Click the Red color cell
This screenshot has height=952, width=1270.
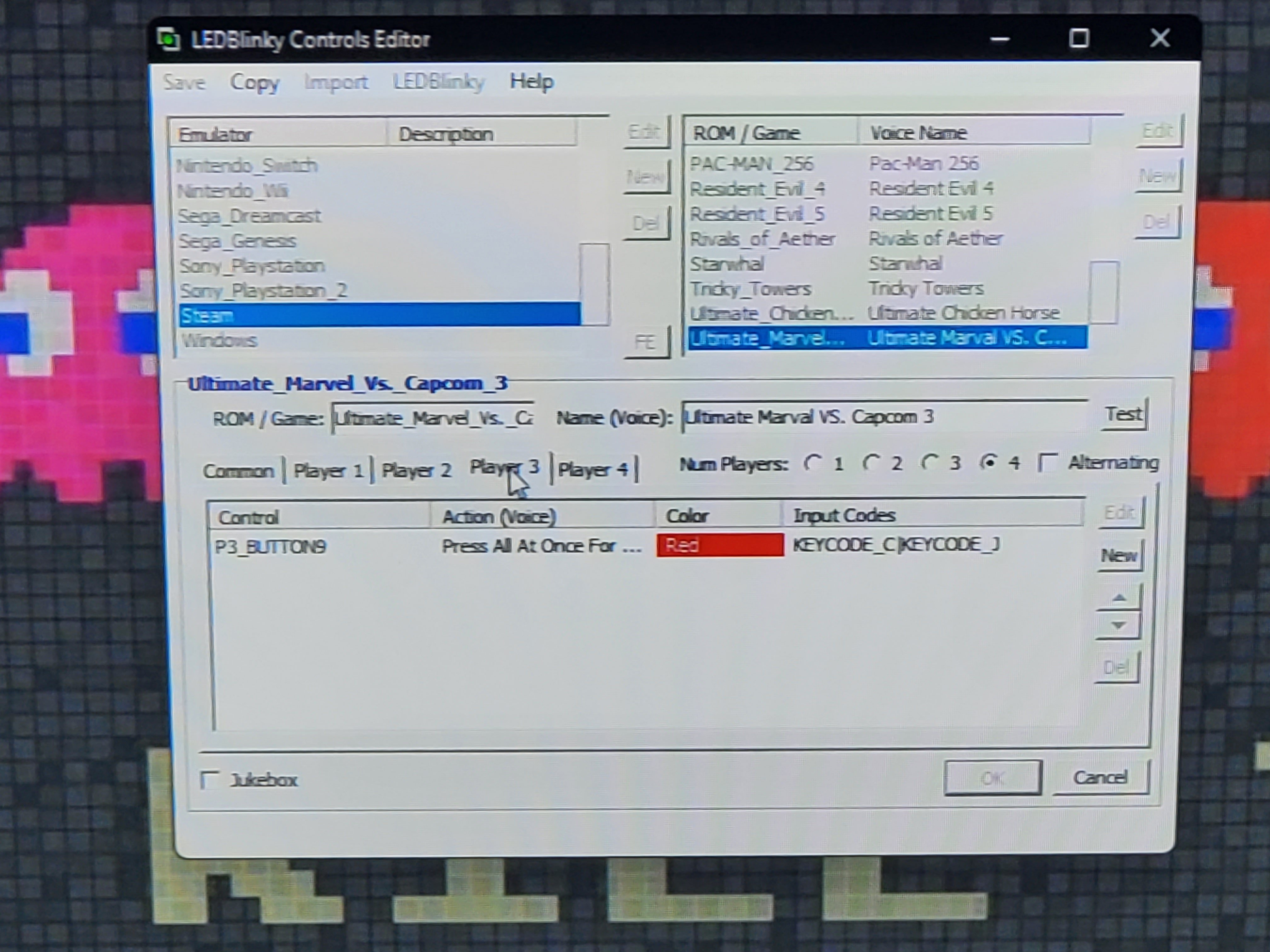pos(720,545)
